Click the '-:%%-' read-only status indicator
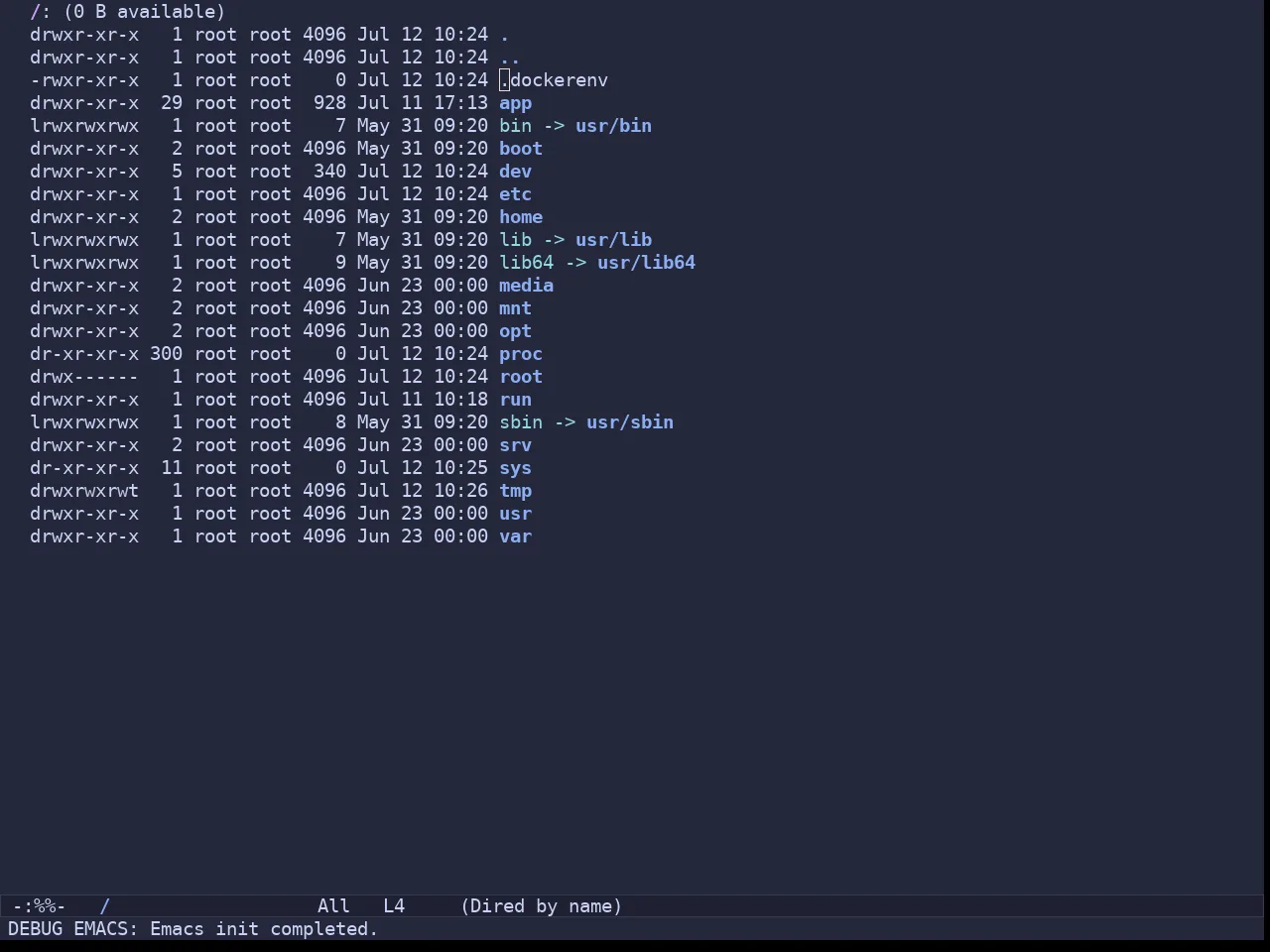 [39, 906]
